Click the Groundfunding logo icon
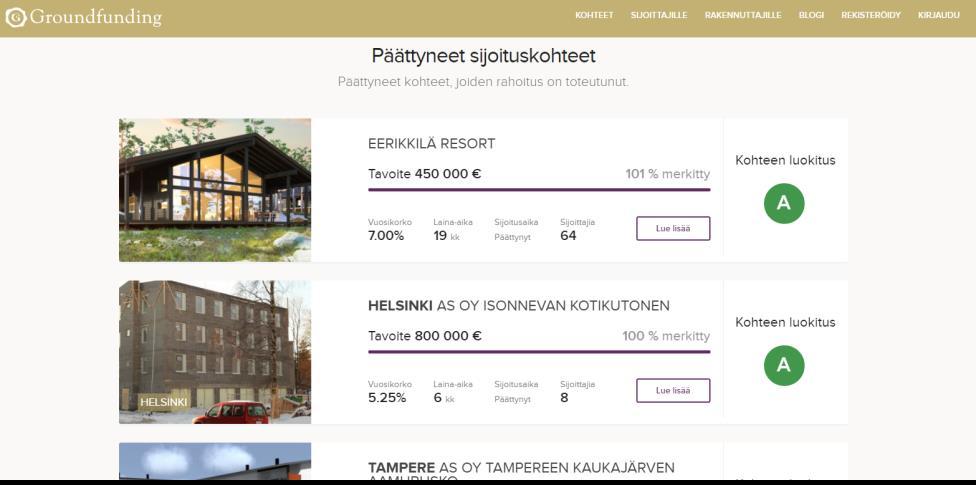The height and width of the screenshot is (485, 976). 16,17
